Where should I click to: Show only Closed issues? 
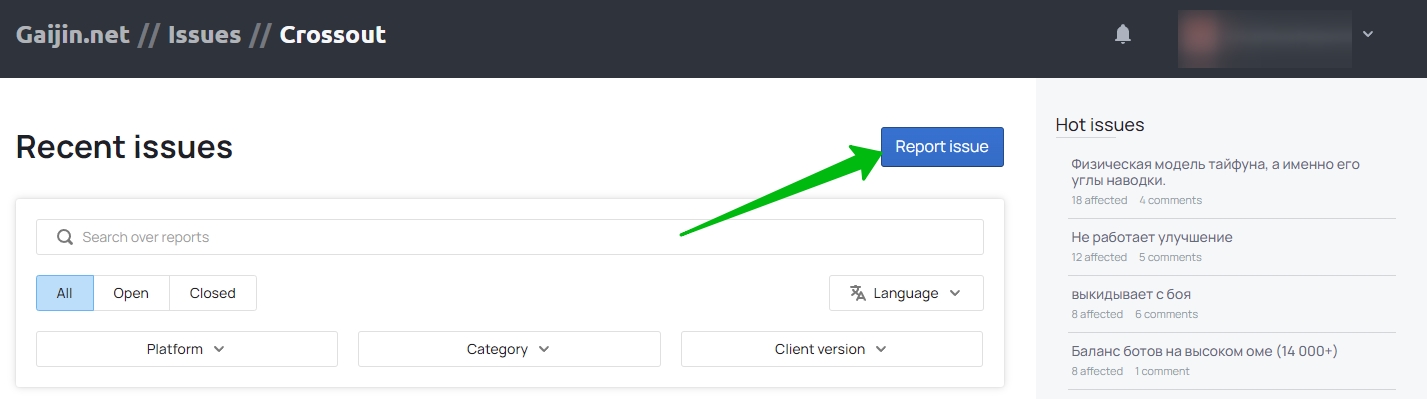(x=213, y=293)
